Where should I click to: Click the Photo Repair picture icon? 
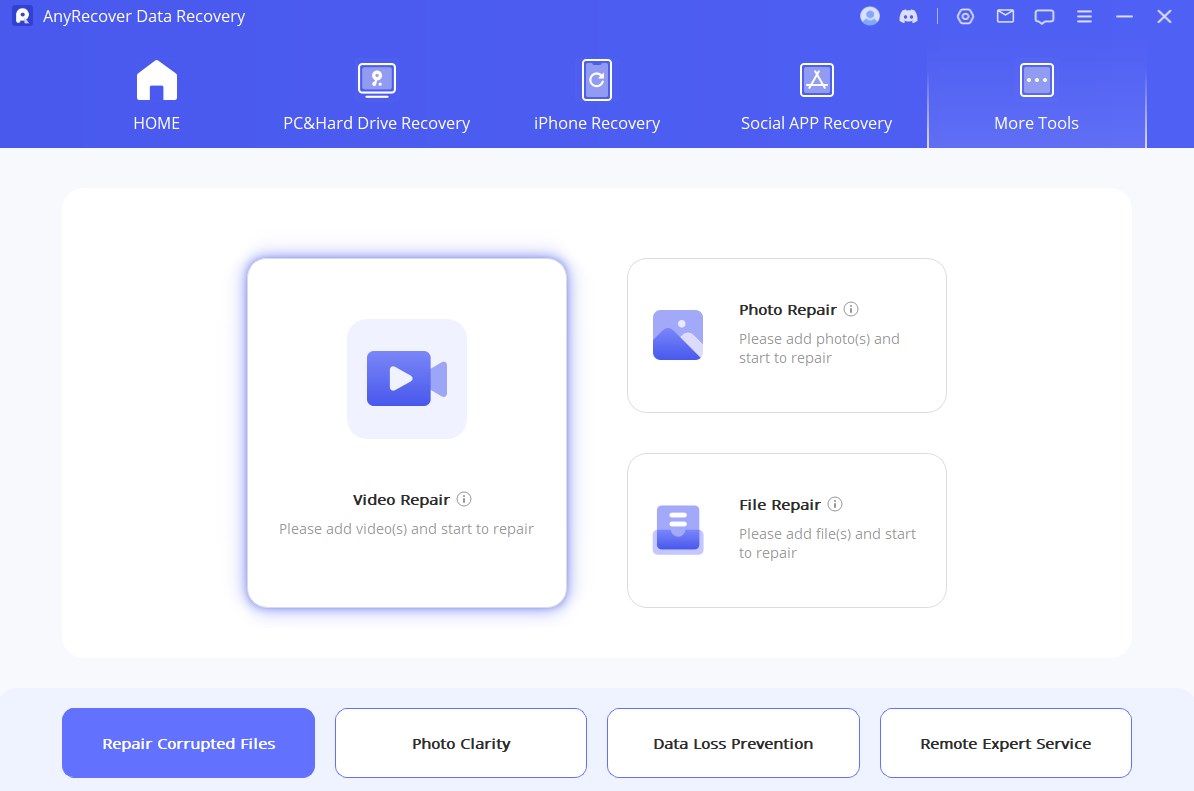click(678, 335)
